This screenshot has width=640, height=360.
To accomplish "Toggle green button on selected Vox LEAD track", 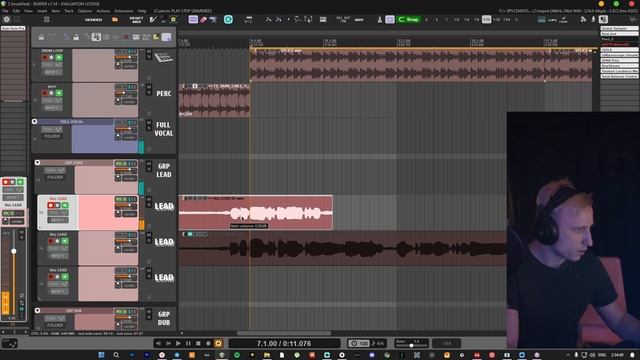I will (64, 205).
